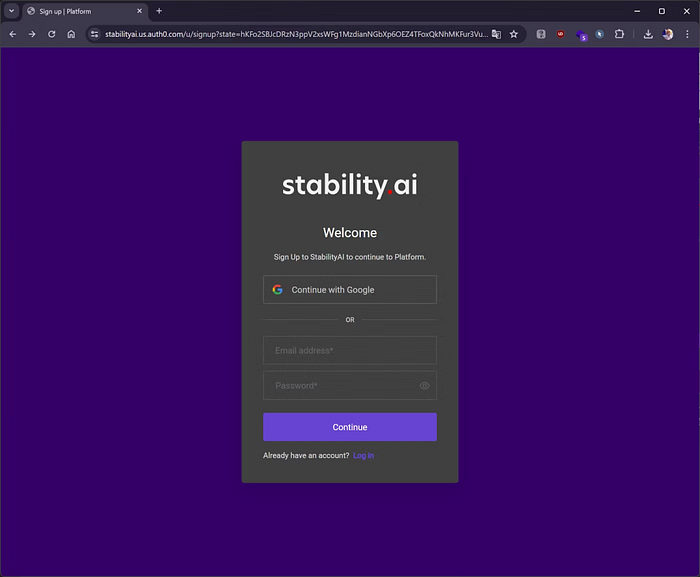The width and height of the screenshot is (700, 577).
Task: Click the URL in the address bar
Action: point(296,34)
